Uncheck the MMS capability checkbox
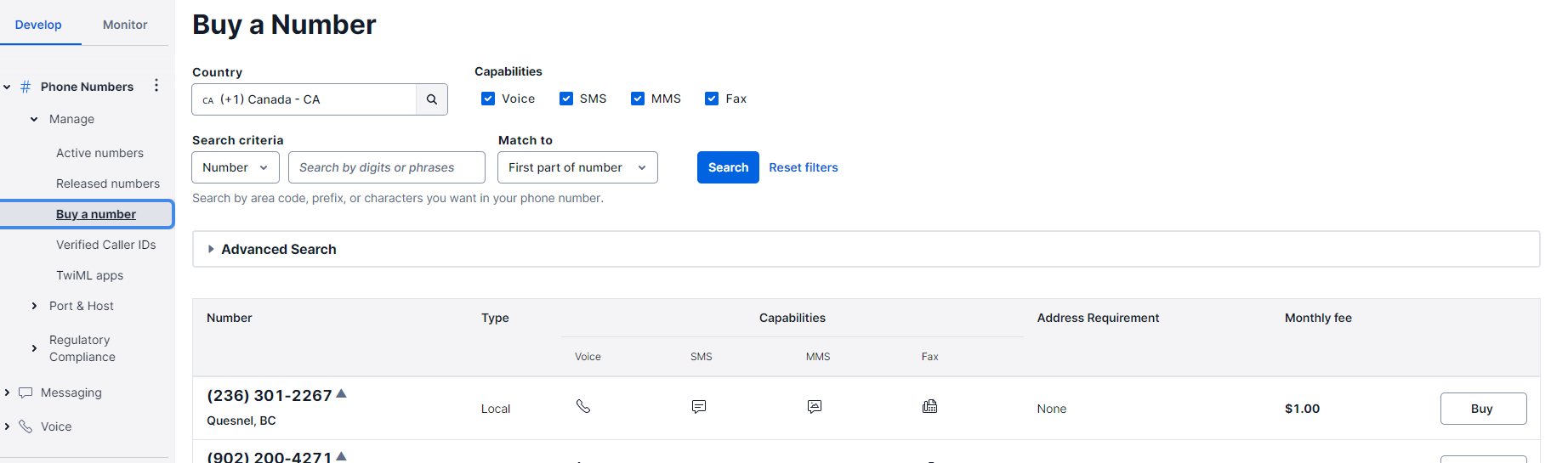Image resolution: width=1568 pixels, height=463 pixels. (x=638, y=99)
